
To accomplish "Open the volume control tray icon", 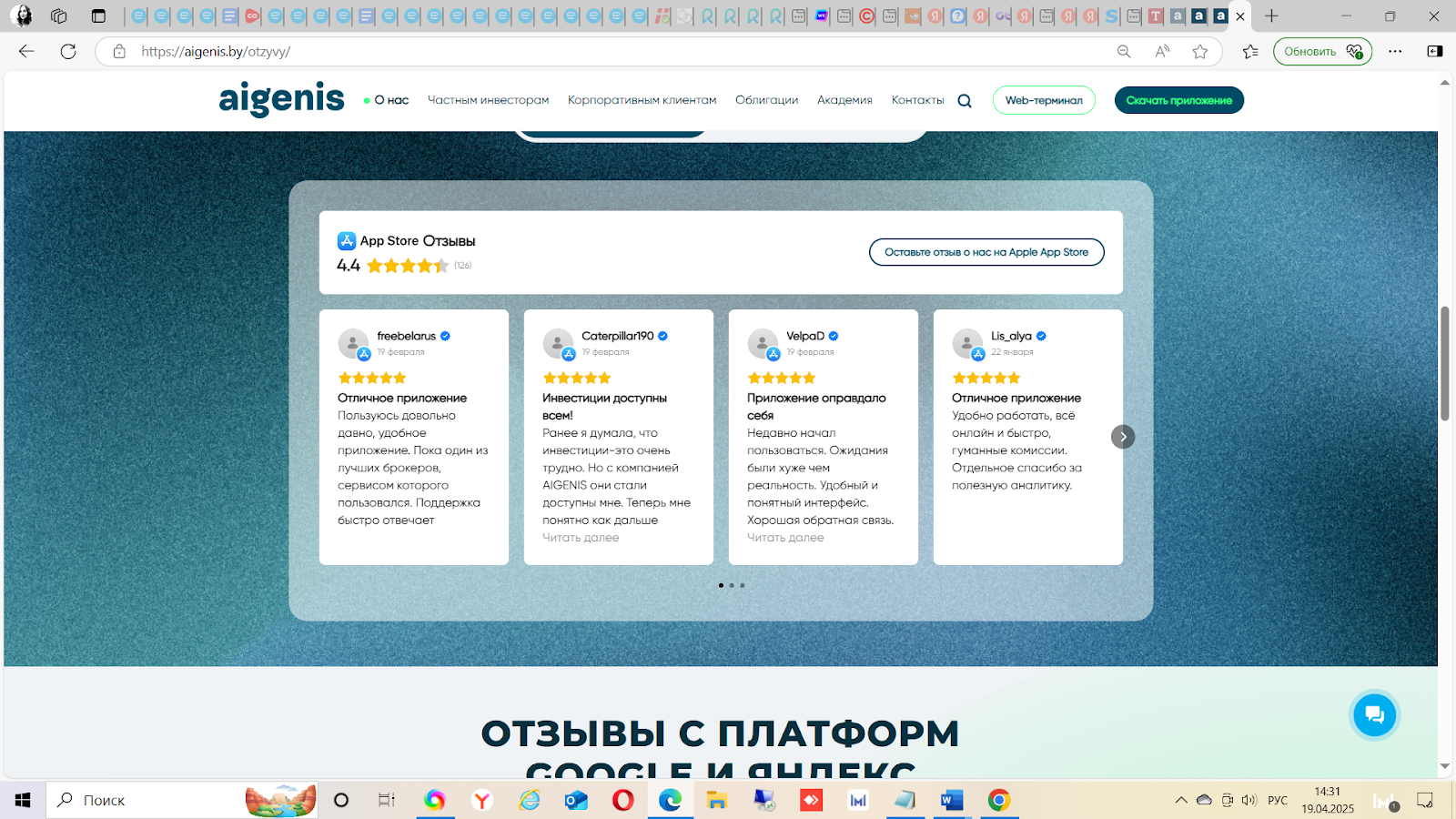I will pyautogui.click(x=1249, y=801).
